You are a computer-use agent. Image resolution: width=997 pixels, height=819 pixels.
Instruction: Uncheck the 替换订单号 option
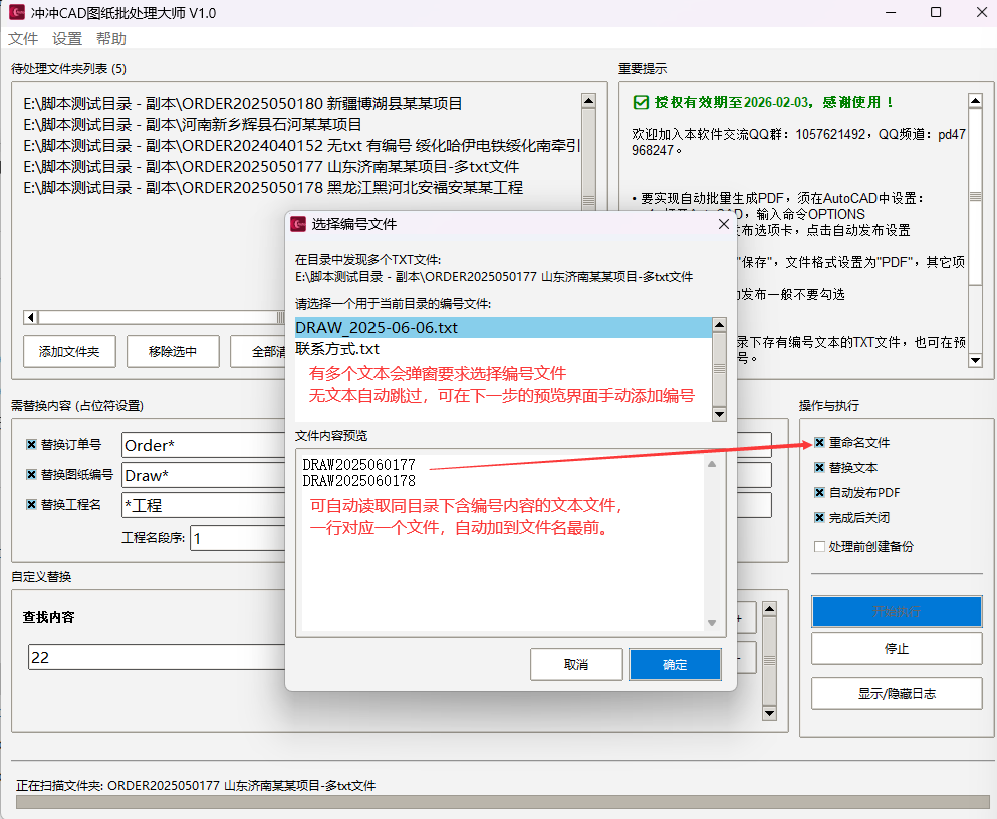[31, 444]
